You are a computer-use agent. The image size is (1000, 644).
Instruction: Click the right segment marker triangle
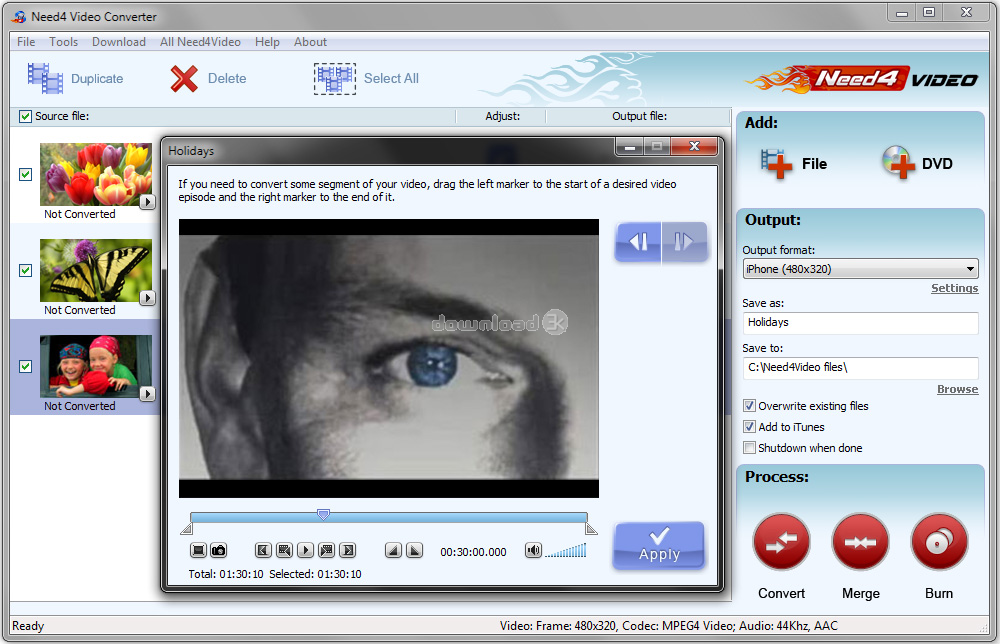(591, 529)
